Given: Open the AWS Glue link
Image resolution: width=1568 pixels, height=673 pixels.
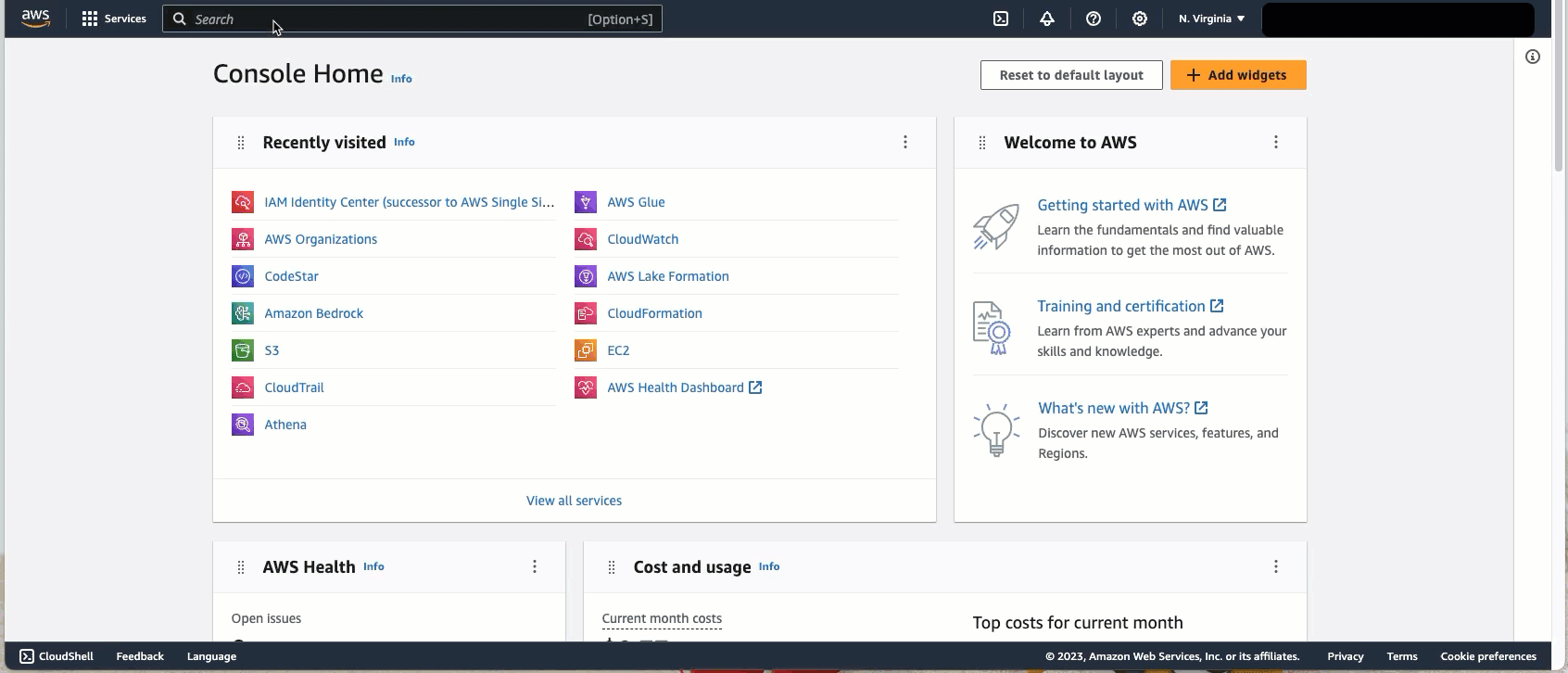Looking at the screenshot, I should click(636, 202).
